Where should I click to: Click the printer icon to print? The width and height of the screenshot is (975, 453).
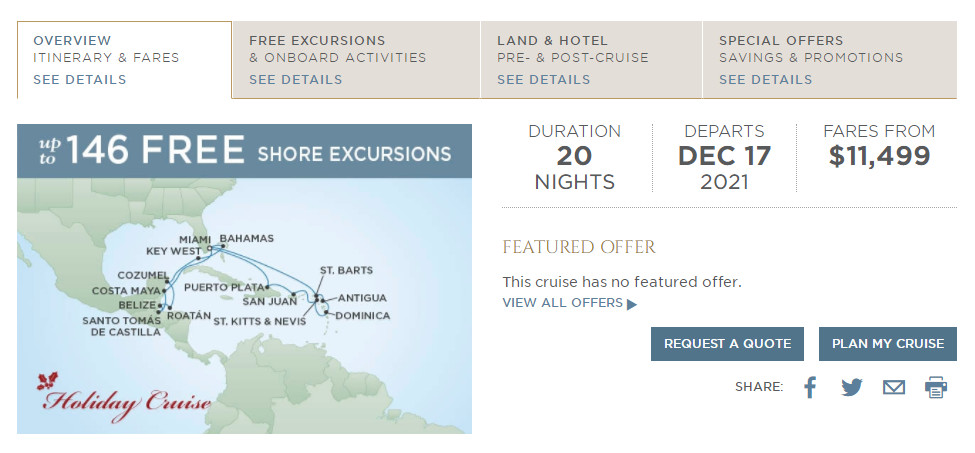click(x=935, y=387)
